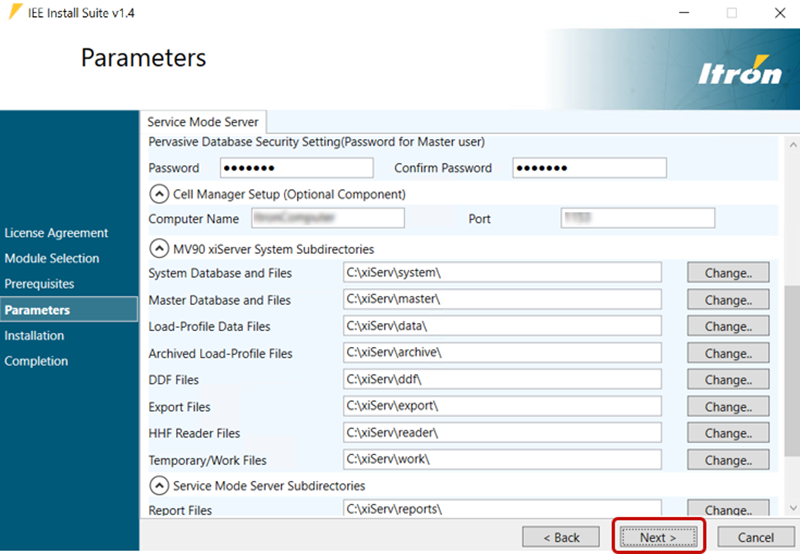Select License Agreement in sidebar

[x=56, y=233]
